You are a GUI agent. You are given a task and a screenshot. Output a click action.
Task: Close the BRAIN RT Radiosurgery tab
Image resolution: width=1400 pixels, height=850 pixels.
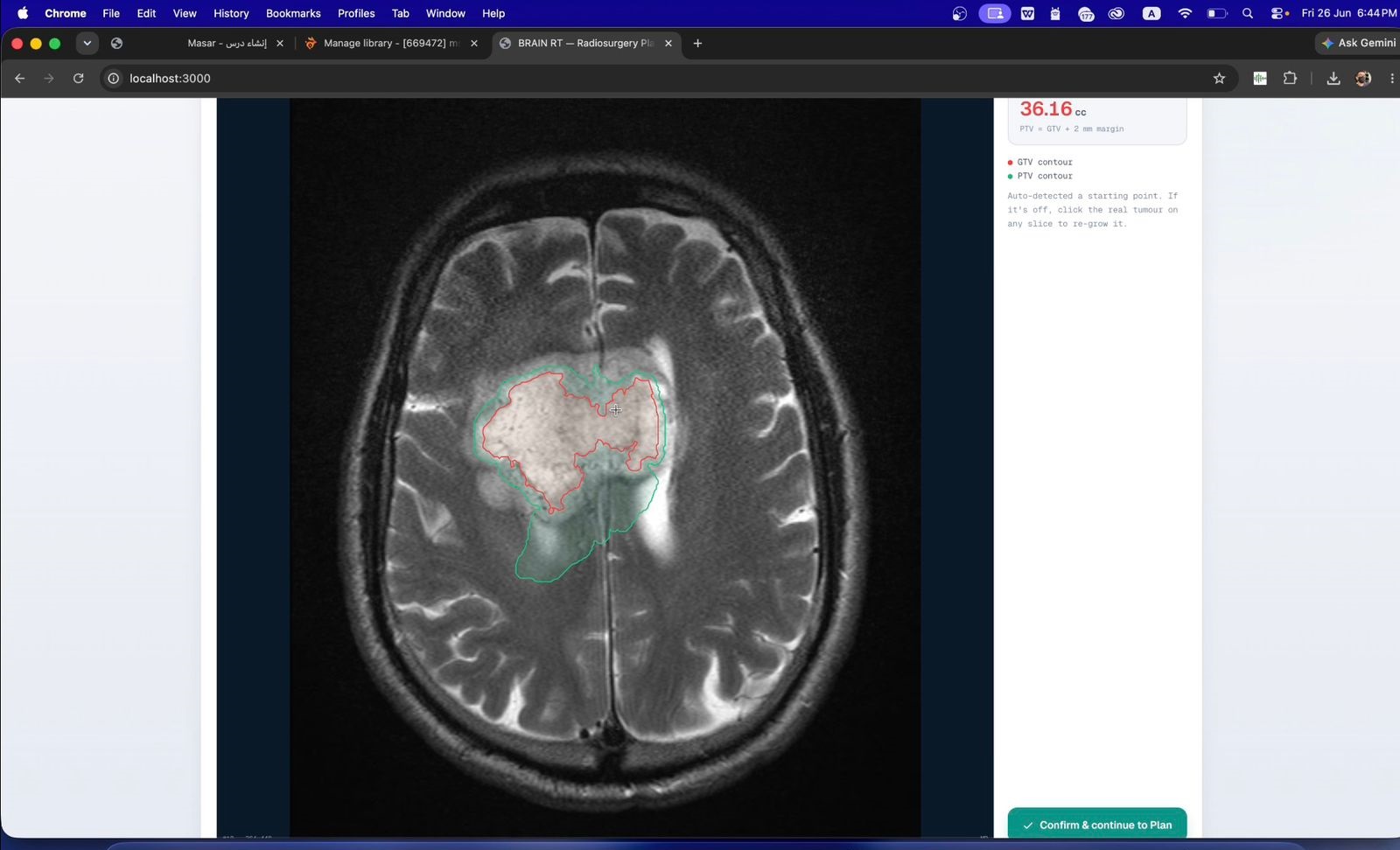click(x=668, y=43)
